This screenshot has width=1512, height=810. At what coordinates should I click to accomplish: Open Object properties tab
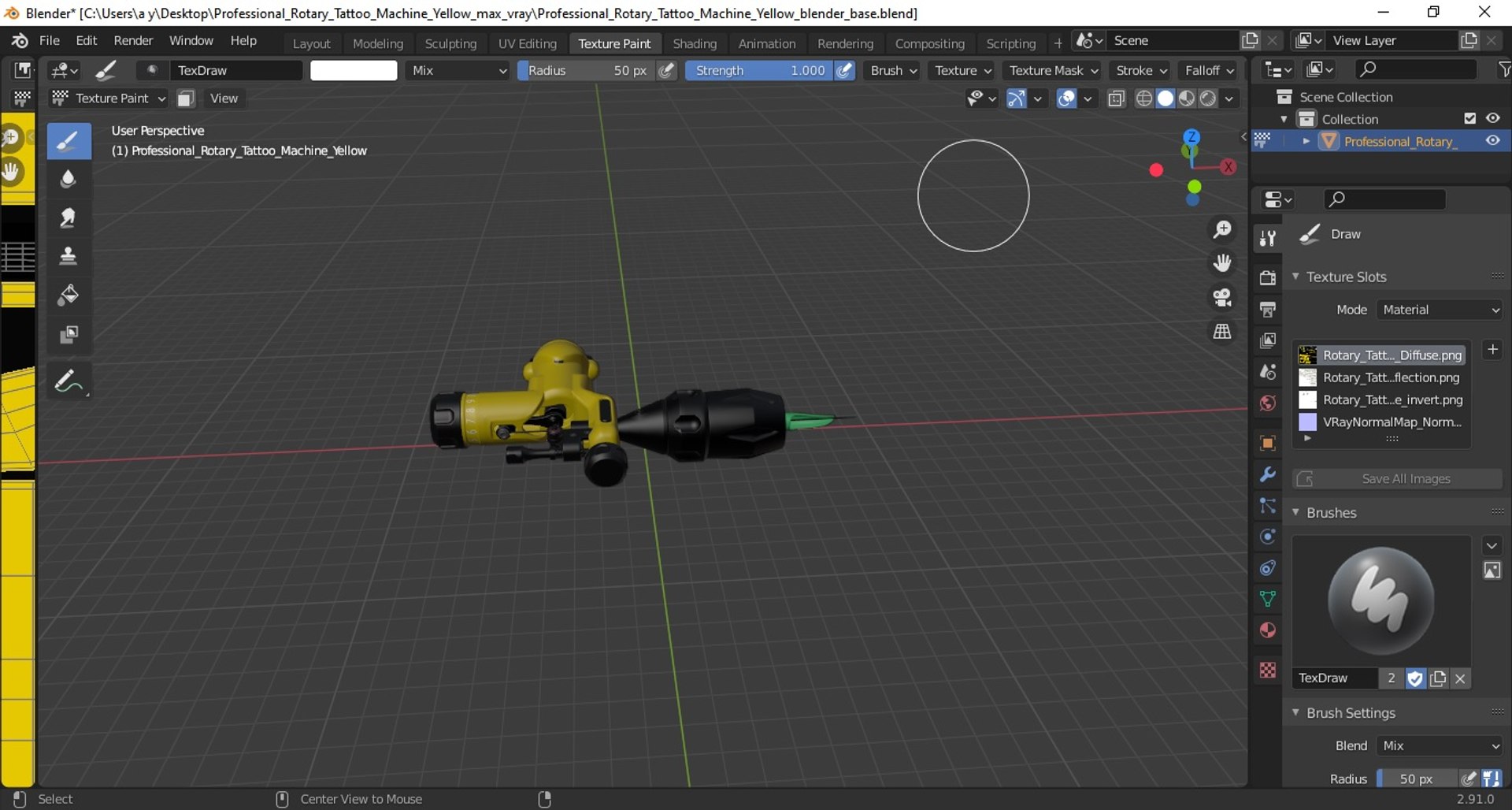(1267, 443)
